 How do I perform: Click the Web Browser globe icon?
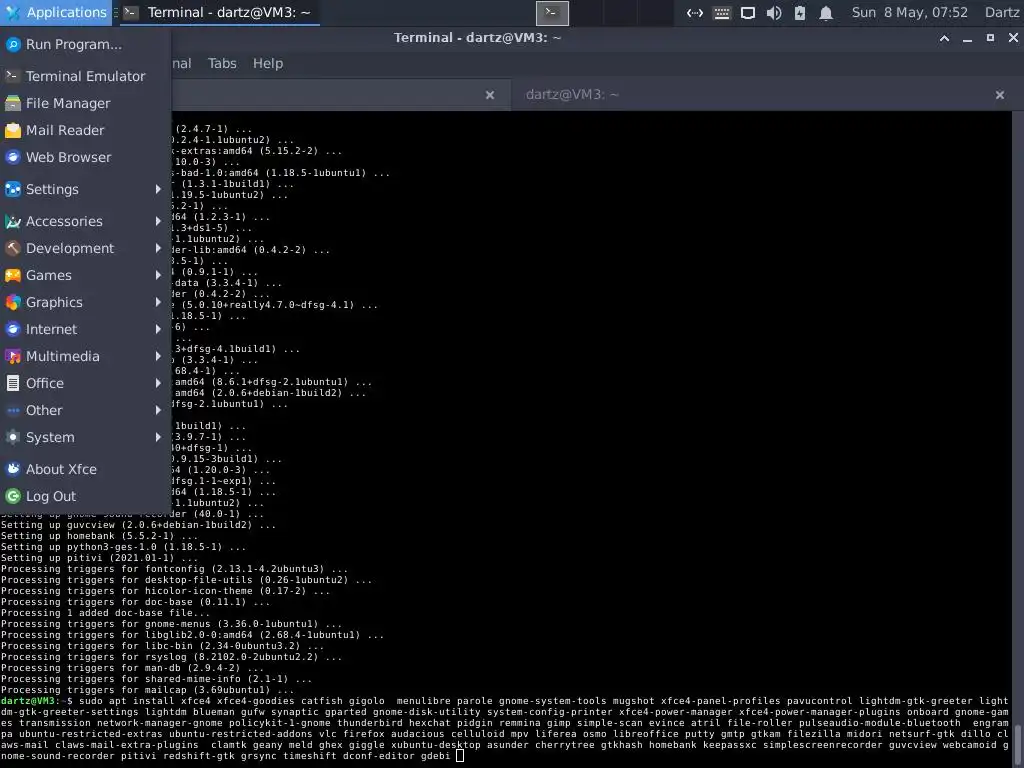click(x=12, y=157)
